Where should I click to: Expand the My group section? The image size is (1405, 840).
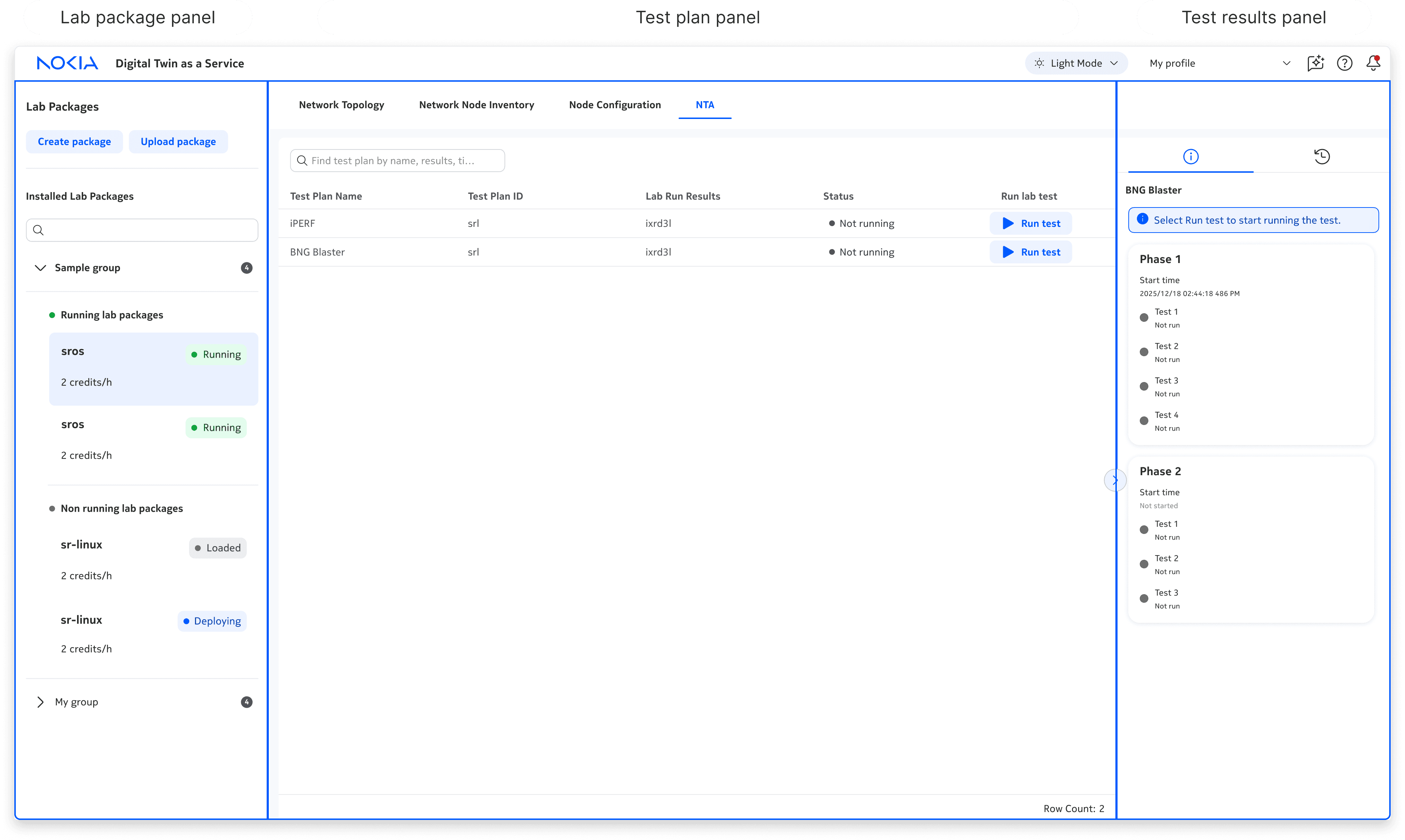tap(40, 702)
